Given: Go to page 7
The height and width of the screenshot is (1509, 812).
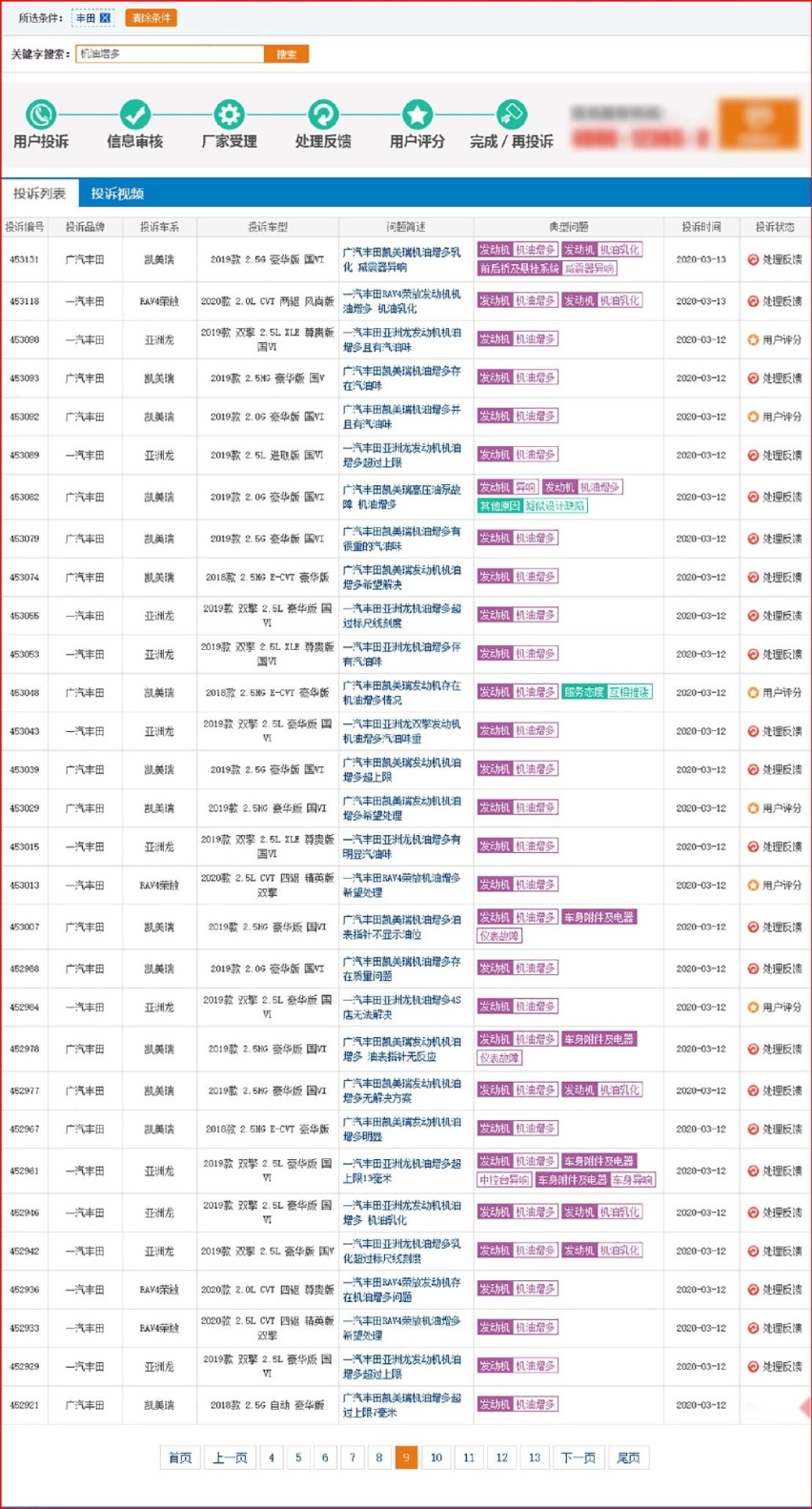Looking at the screenshot, I should pyautogui.click(x=353, y=1458).
